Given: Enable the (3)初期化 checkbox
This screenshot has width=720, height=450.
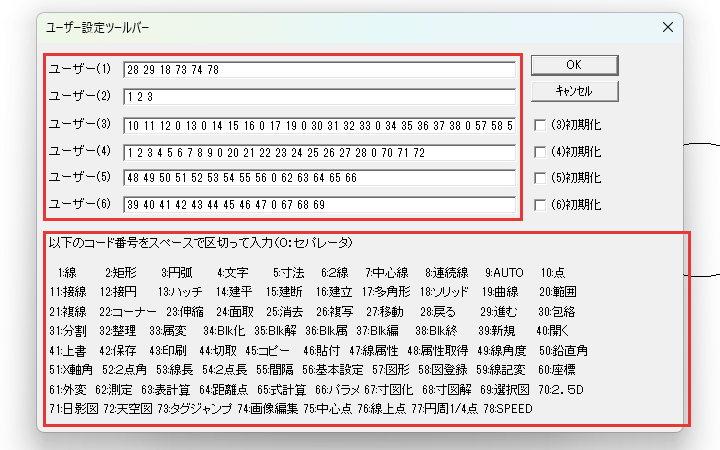Looking at the screenshot, I should [x=540, y=125].
